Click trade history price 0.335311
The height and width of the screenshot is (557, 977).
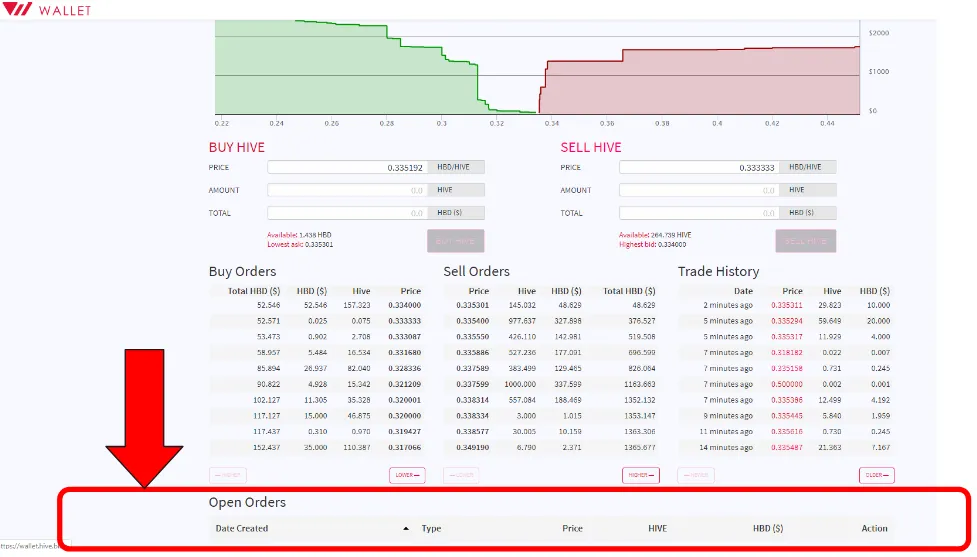(786, 305)
